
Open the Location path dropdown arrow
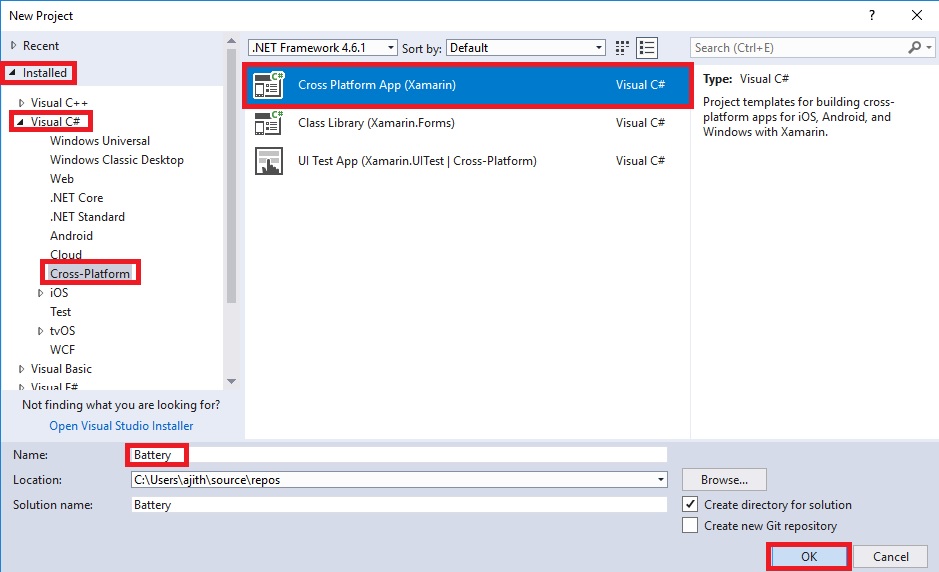661,480
